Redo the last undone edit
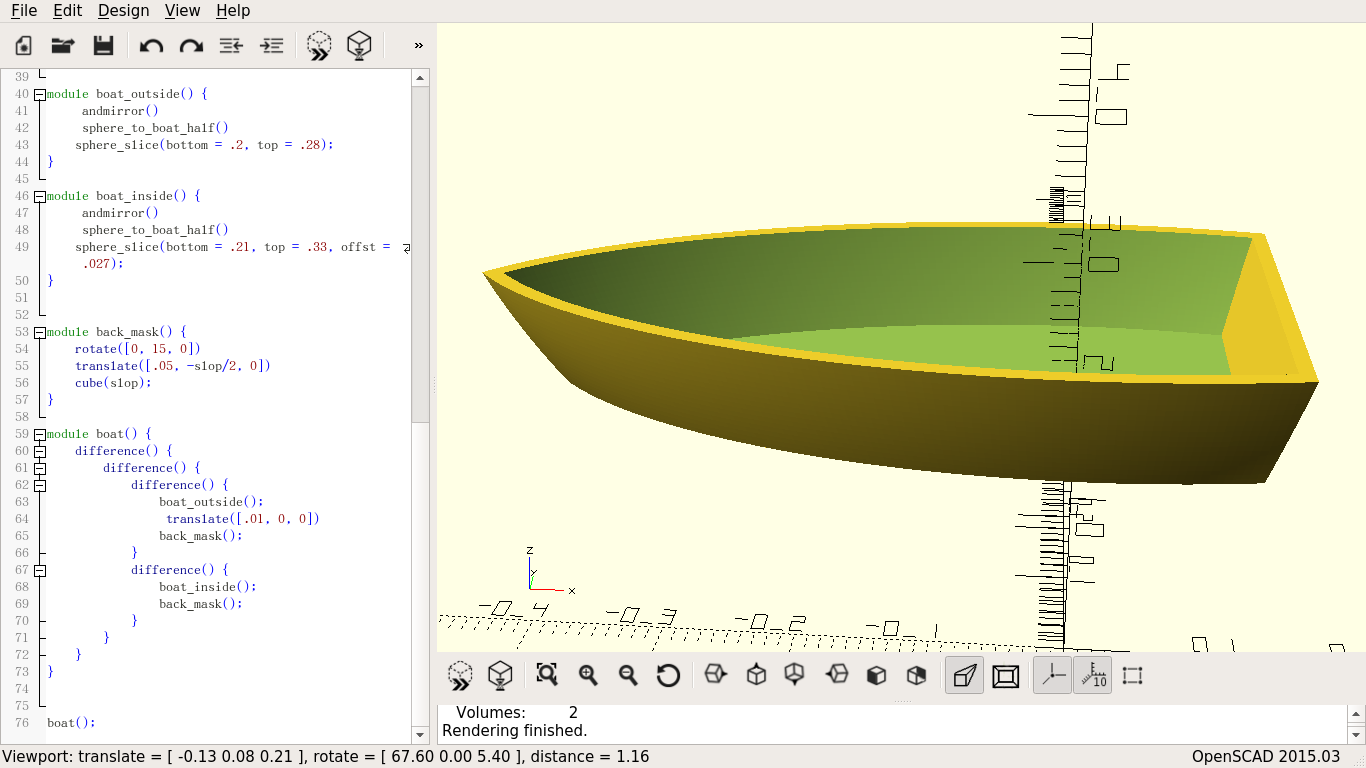This screenshot has height=768, width=1366. coord(191,45)
